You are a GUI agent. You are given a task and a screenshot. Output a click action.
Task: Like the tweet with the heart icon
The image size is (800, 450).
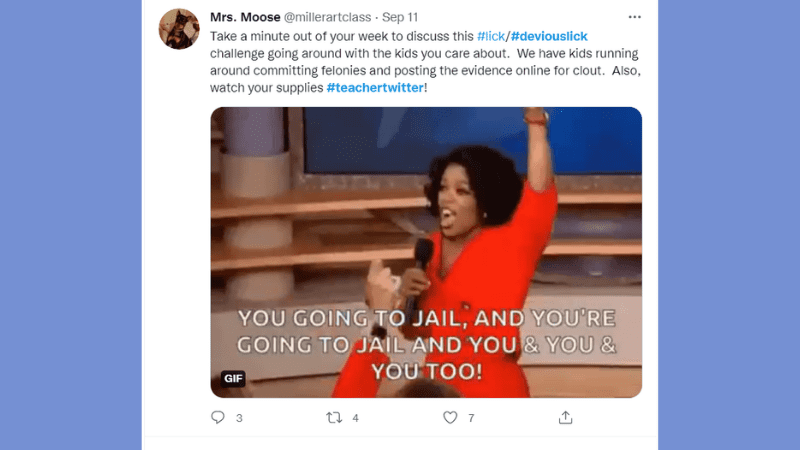(x=450, y=418)
